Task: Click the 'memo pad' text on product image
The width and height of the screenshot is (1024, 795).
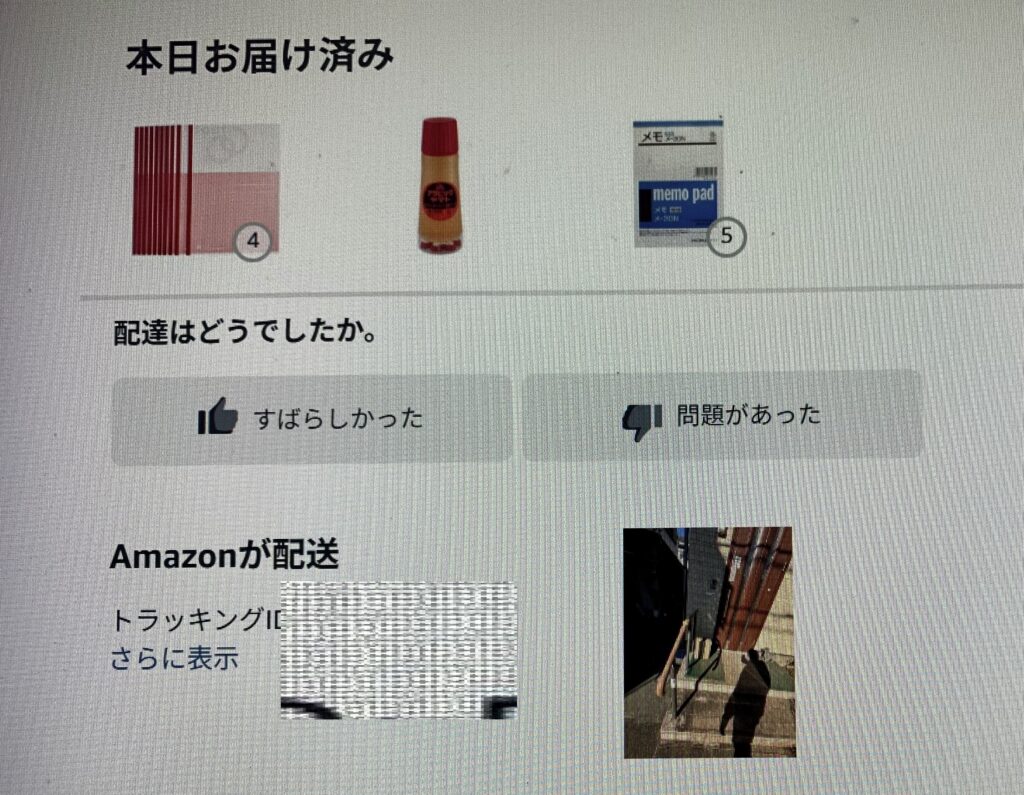Action: pos(682,194)
